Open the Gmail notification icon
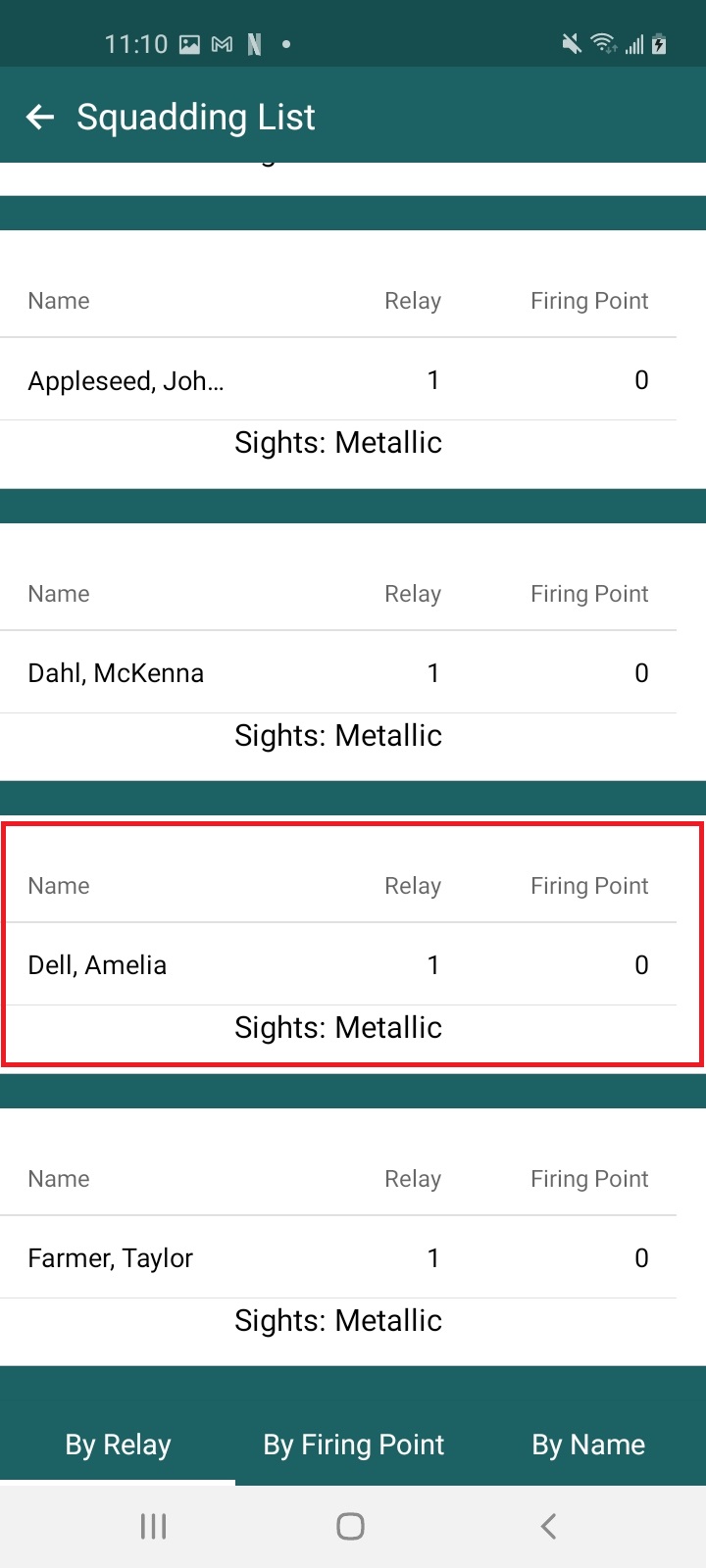706x1568 pixels. [222, 43]
